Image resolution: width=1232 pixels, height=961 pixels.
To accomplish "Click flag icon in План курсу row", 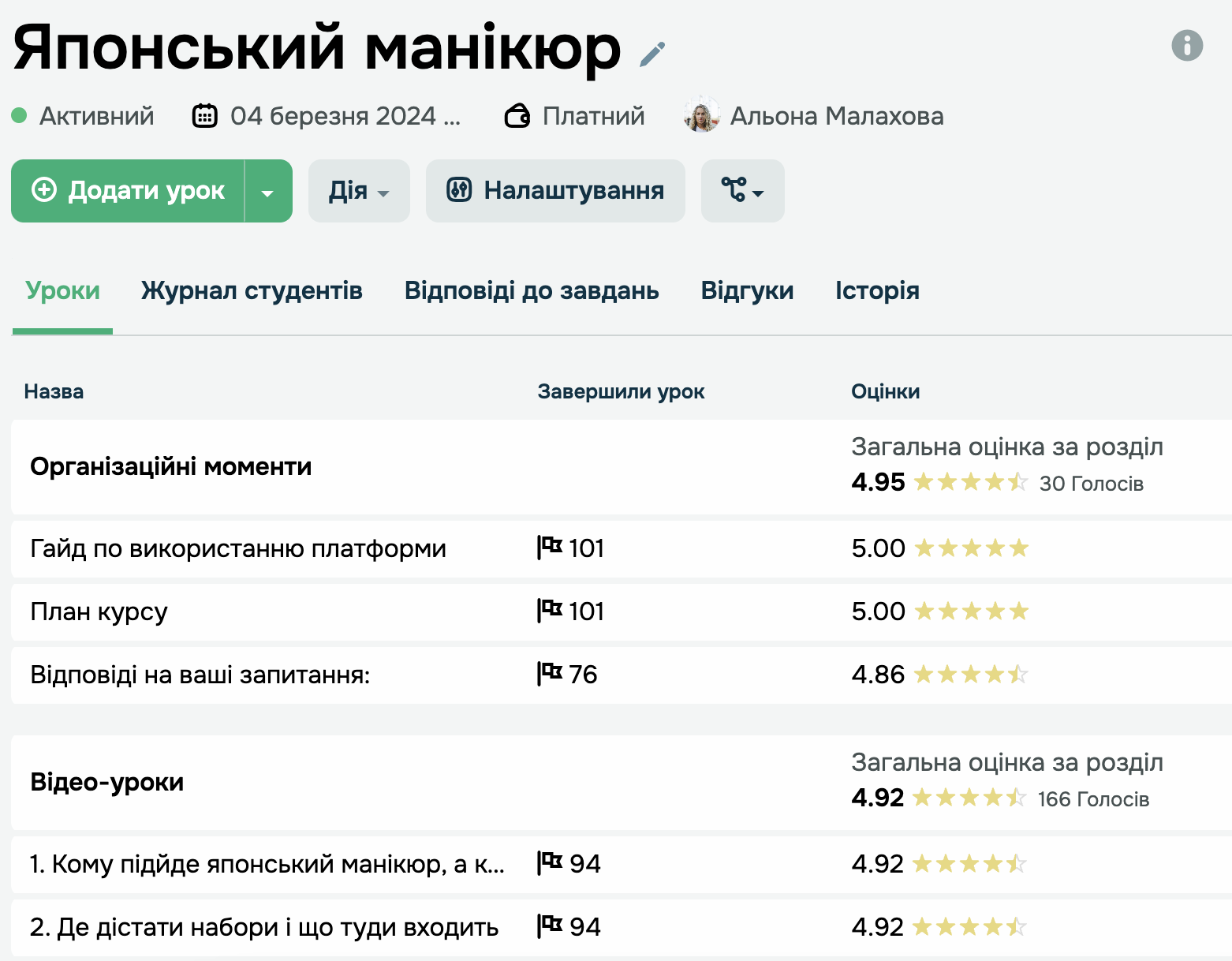I will tap(550, 611).
